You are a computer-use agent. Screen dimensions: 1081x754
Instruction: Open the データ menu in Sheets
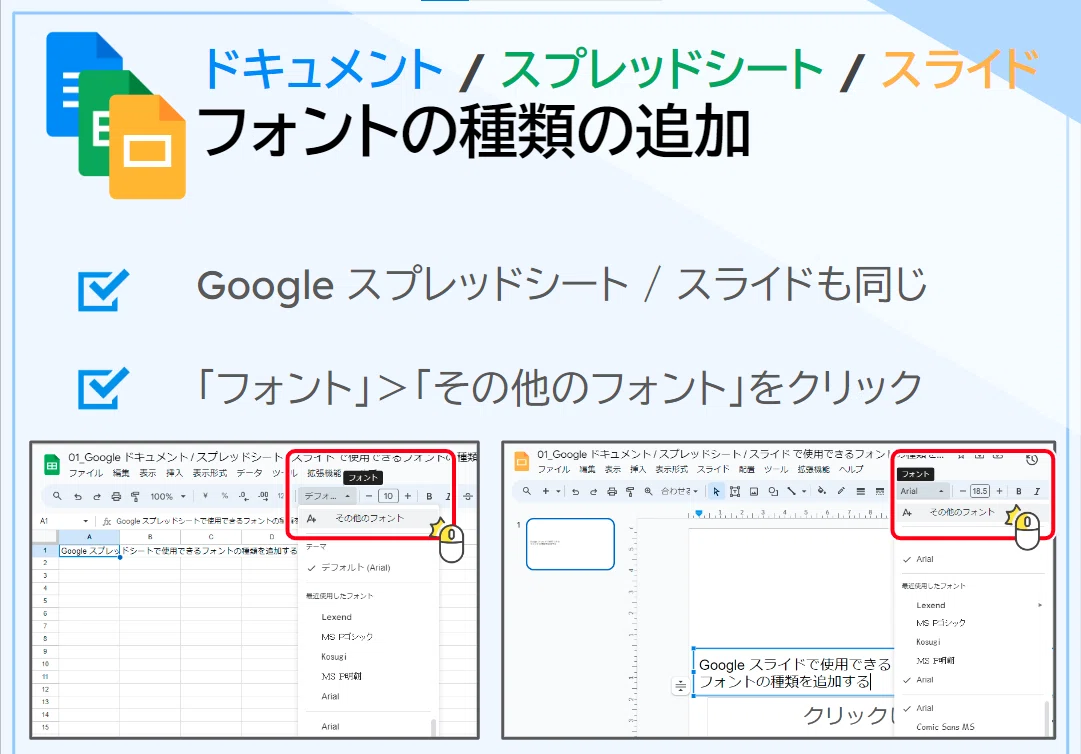click(250, 473)
